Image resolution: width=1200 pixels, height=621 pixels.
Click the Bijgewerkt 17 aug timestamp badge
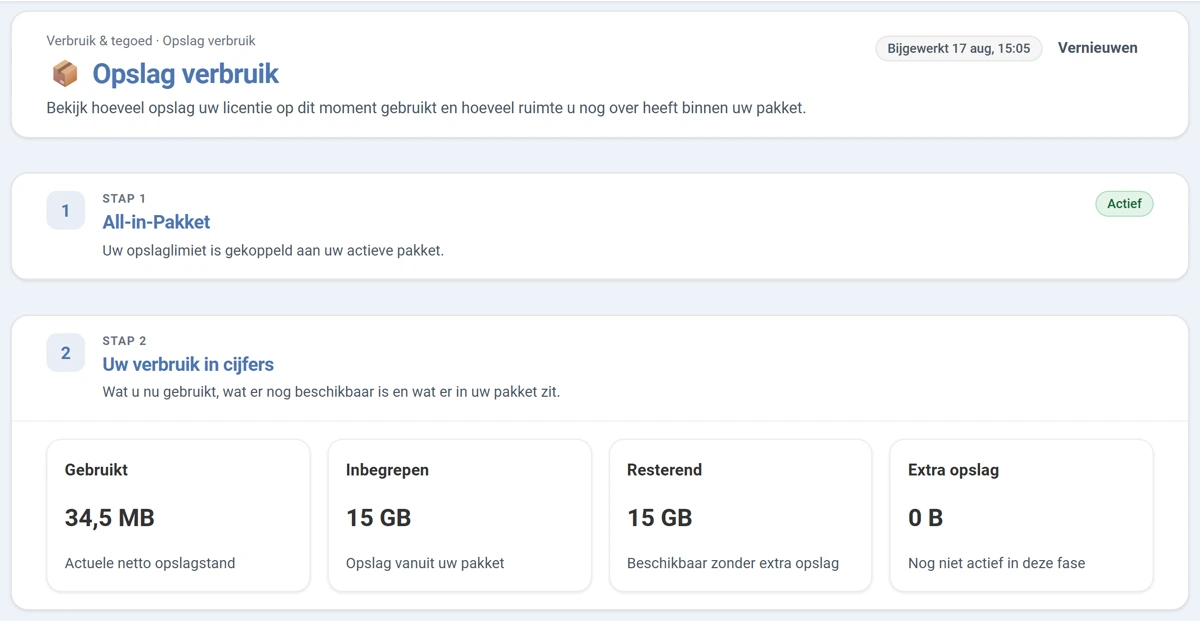(x=959, y=48)
